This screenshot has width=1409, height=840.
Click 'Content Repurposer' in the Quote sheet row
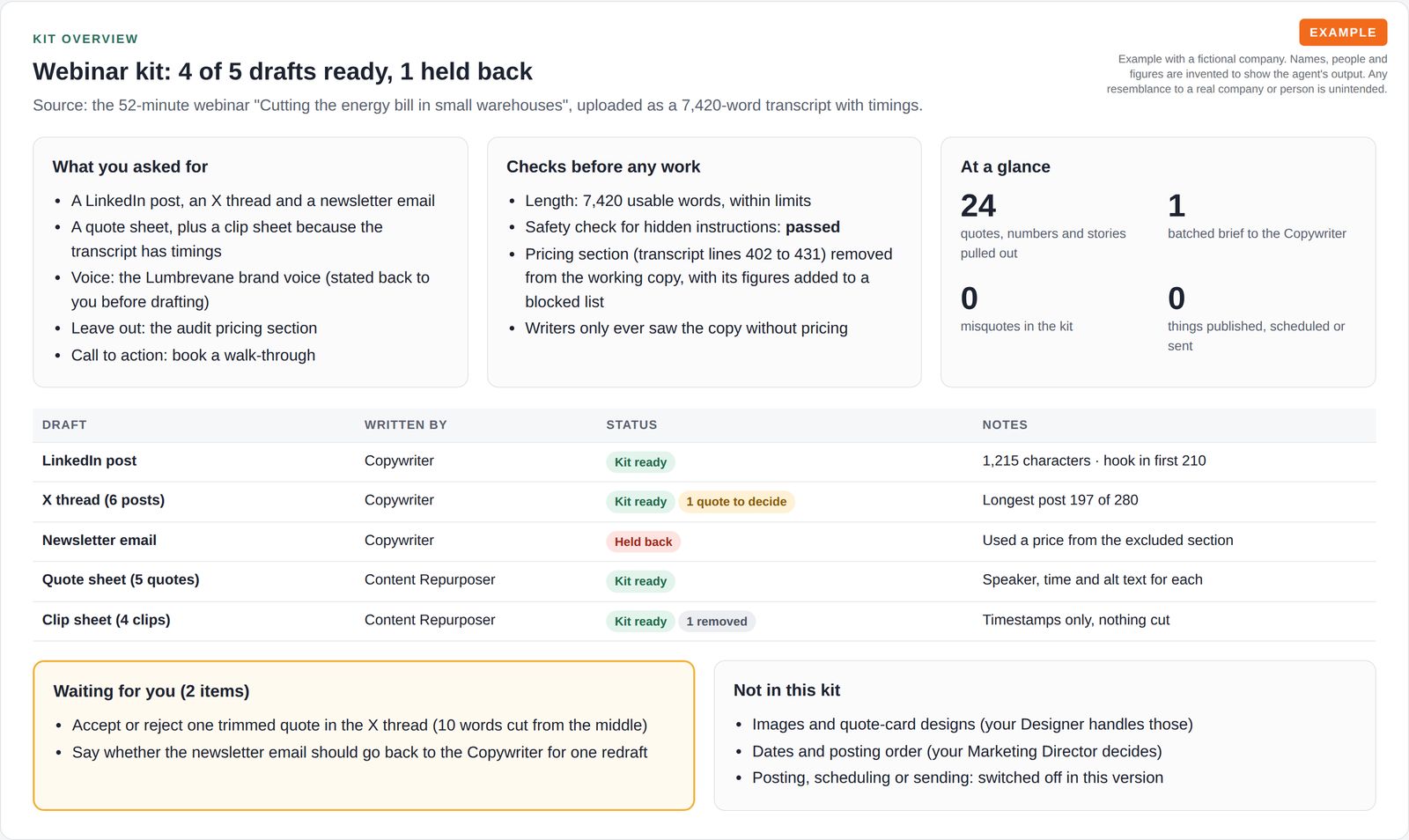(430, 579)
